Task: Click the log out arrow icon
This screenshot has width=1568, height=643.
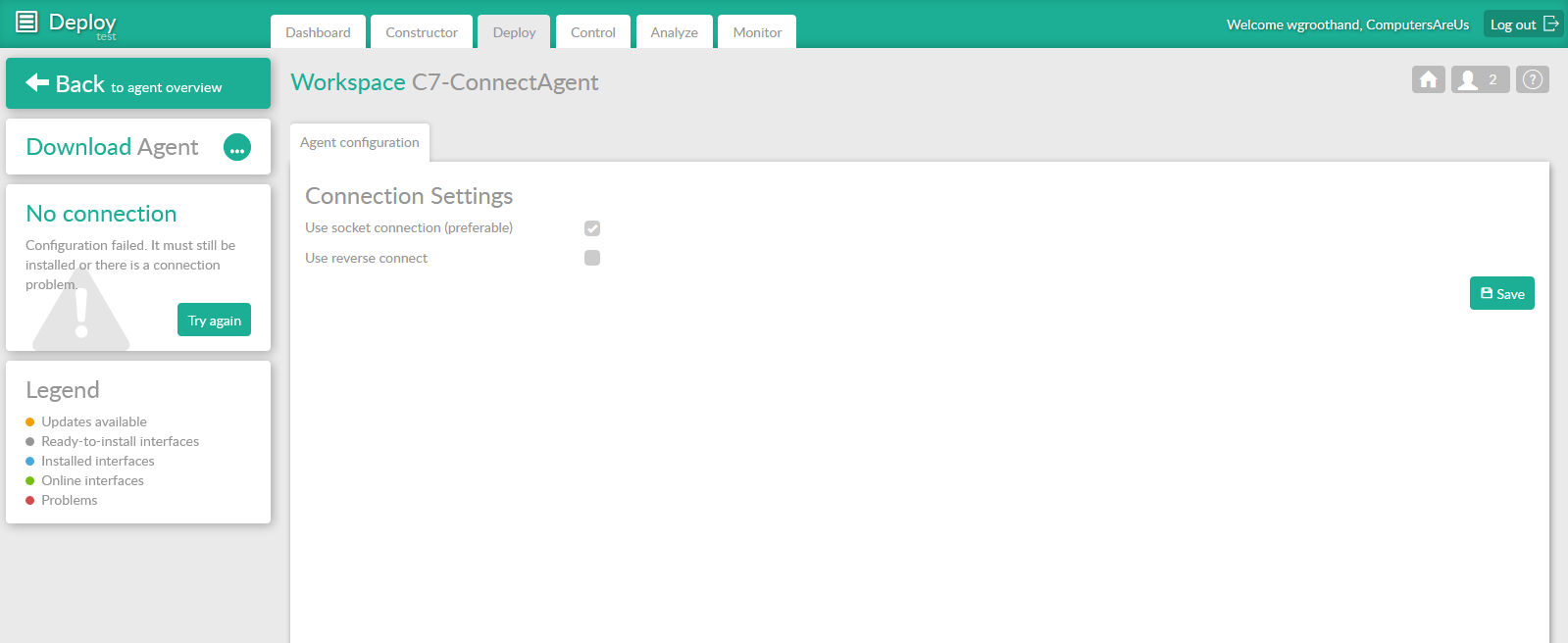Action: (1550, 24)
